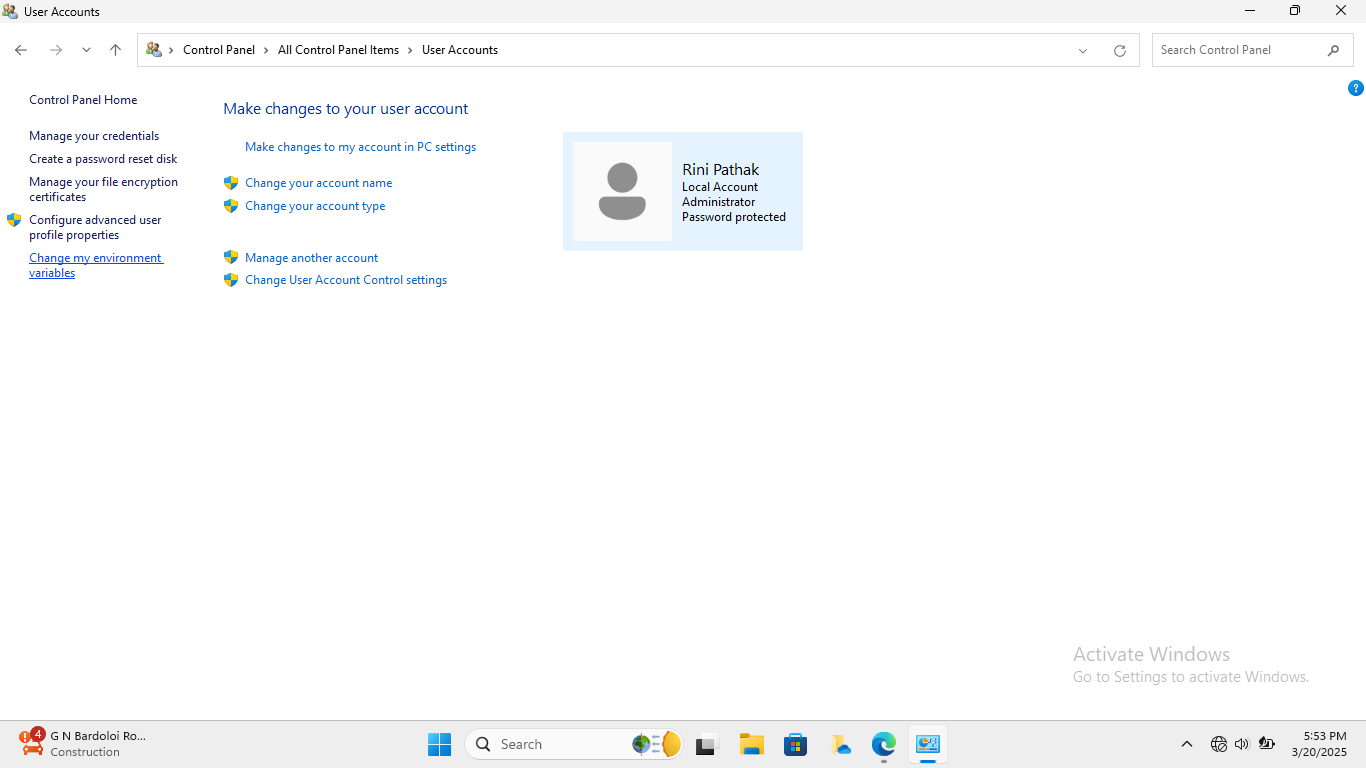
Task: Open the recent locations dropdown arrow
Action: coord(86,50)
